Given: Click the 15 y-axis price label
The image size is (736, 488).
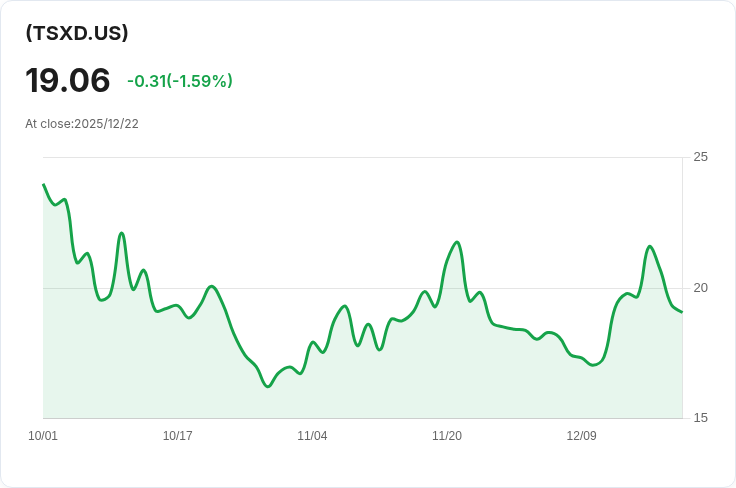Looking at the screenshot, I should (x=700, y=418).
